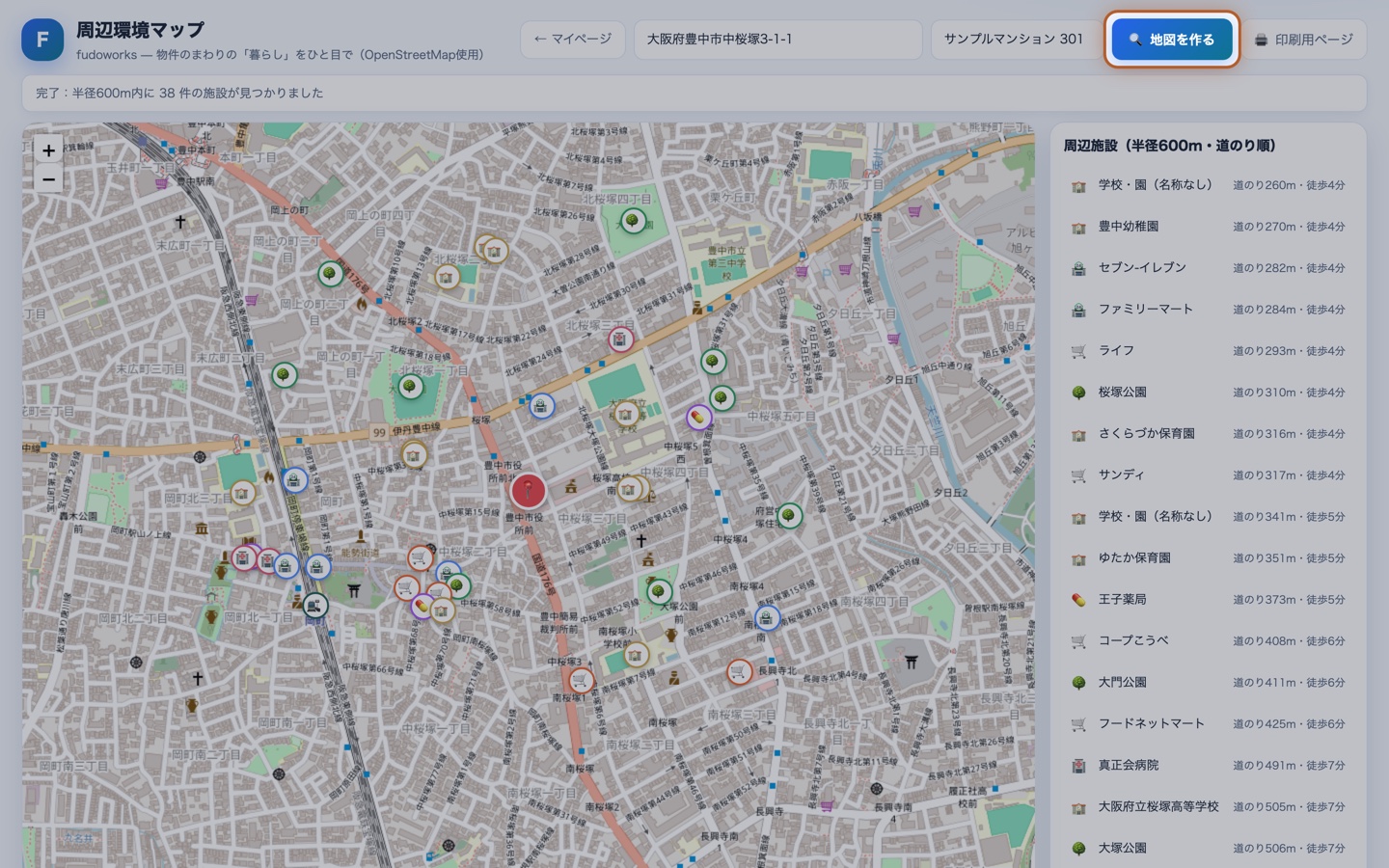Viewport: 1389px width, 868px height.
Task: Select the 学校・園（名称なし） row at 道のり341m
Action: tap(1208, 517)
